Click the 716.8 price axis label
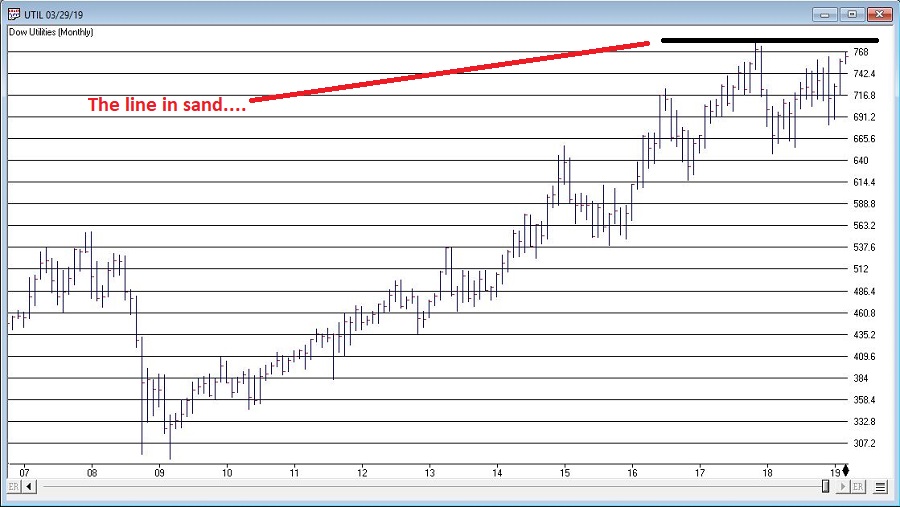 tap(864, 95)
